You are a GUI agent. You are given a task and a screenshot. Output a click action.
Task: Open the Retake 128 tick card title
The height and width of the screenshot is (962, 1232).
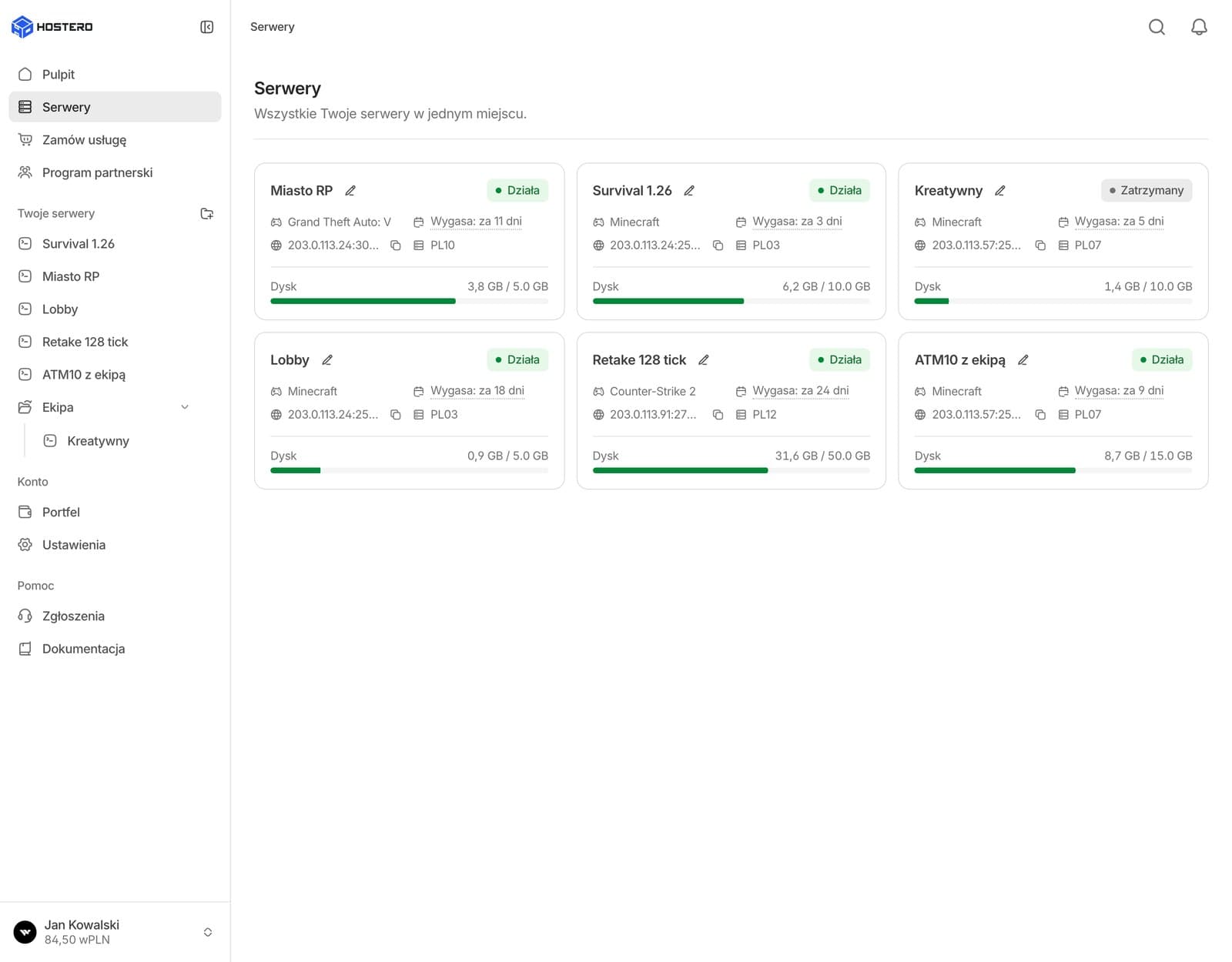coord(639,359)
